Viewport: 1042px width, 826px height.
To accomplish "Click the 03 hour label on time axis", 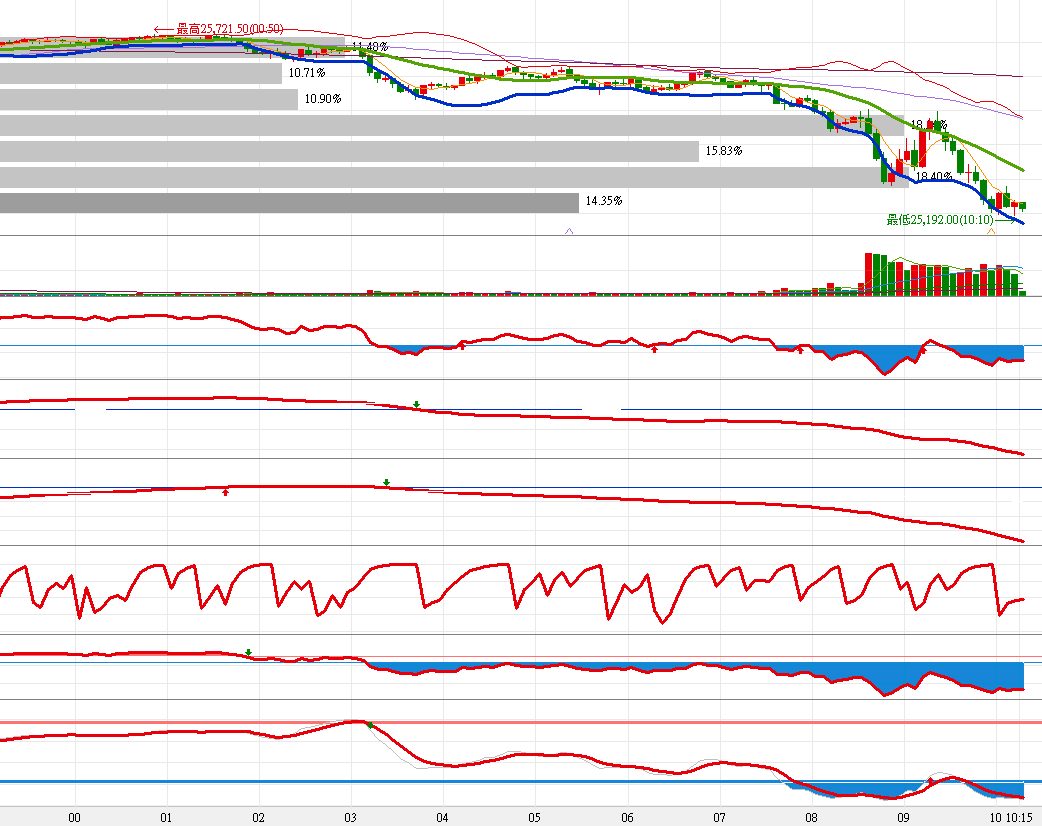I will pyautogui.click(x=350, y=818).
